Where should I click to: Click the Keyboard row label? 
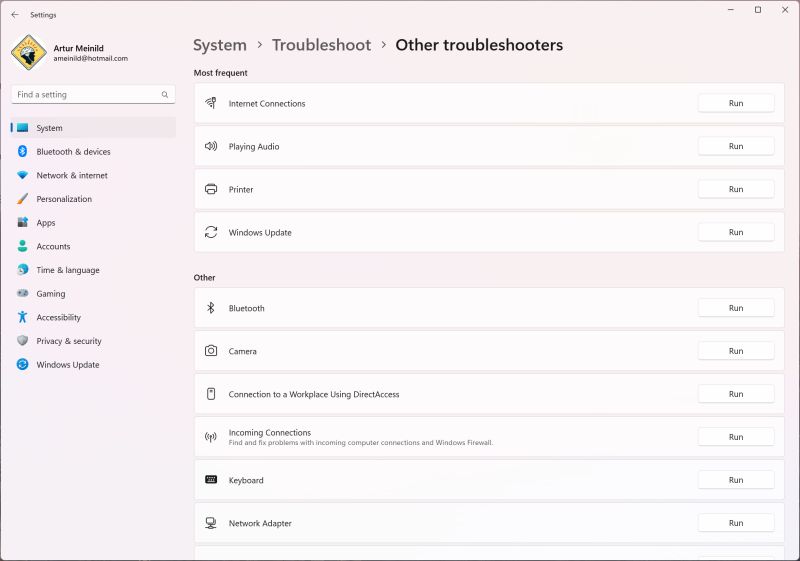click(x=246, y=480)
